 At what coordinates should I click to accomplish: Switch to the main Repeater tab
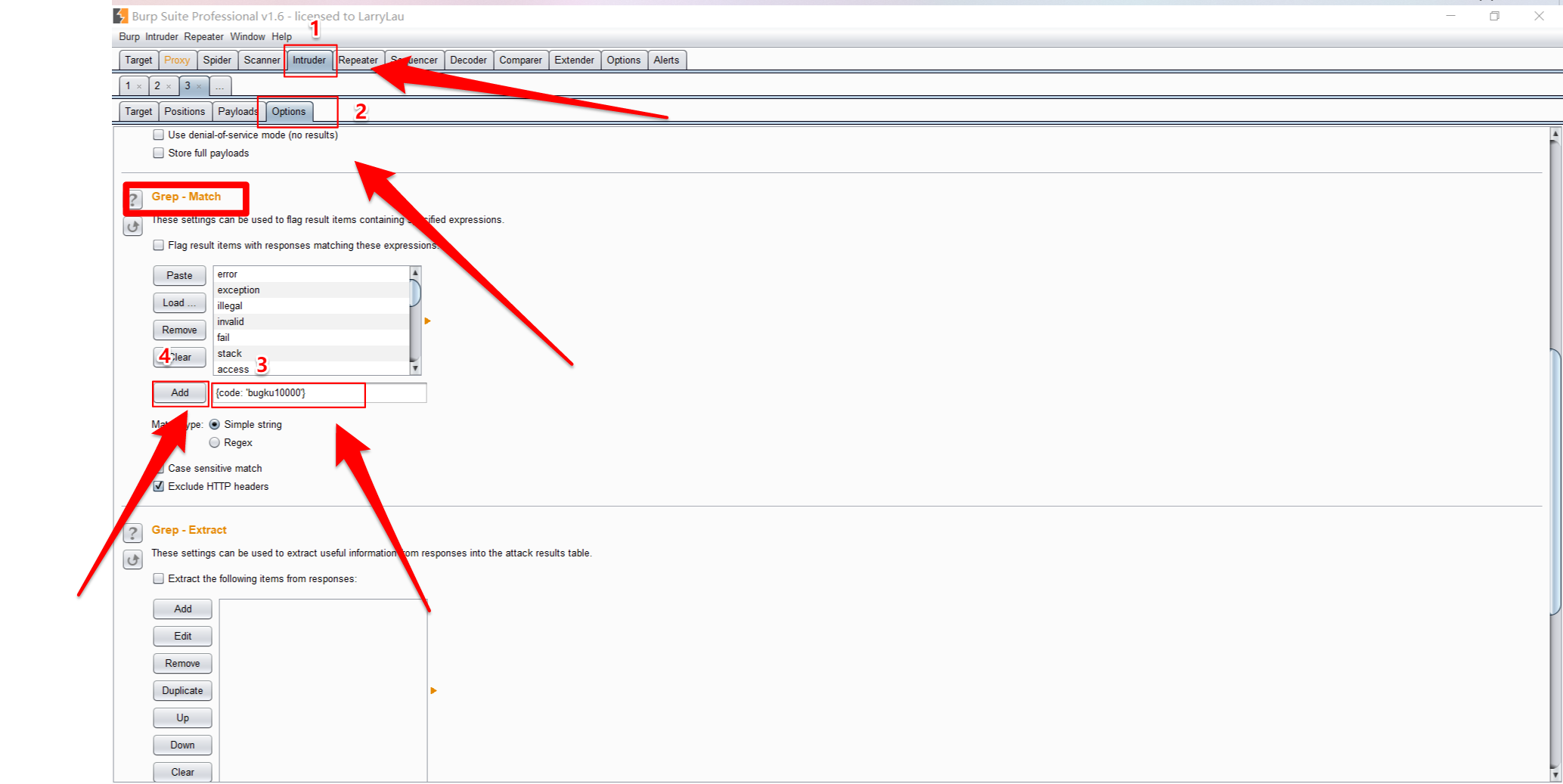pyautogui.click(x=358, y=60)
